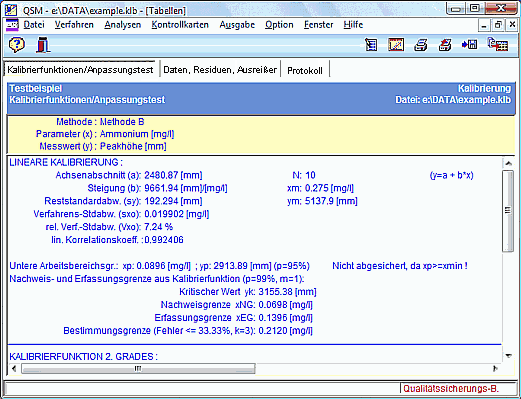Click the ym: 5137.9 value
521x399 pixels.
(322, 201)
